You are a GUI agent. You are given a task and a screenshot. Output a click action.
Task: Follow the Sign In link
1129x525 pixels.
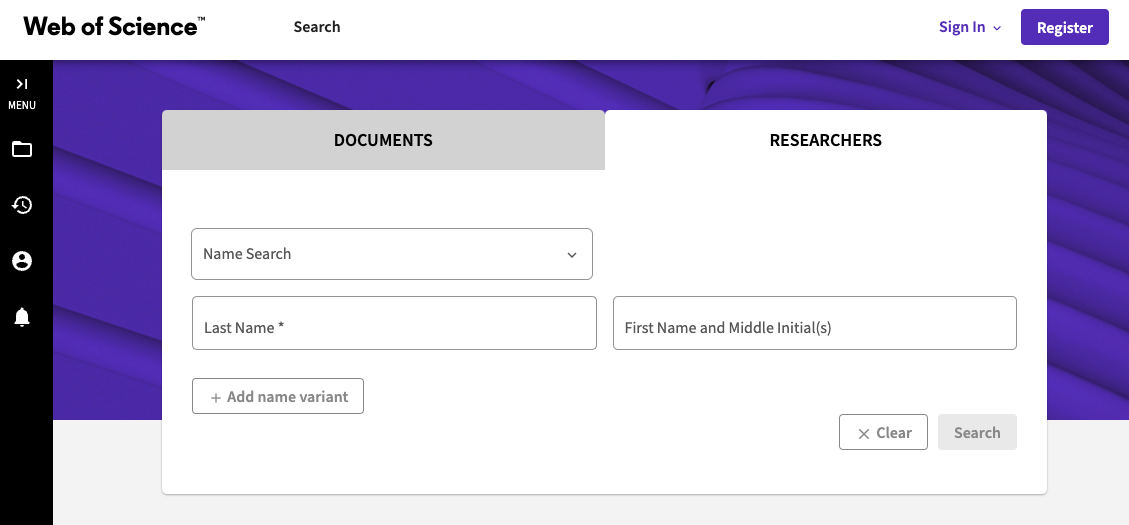coord(962,27)
